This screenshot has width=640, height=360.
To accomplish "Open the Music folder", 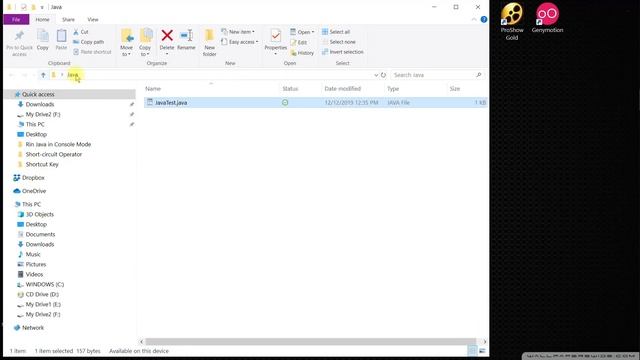I will [33, 254].
